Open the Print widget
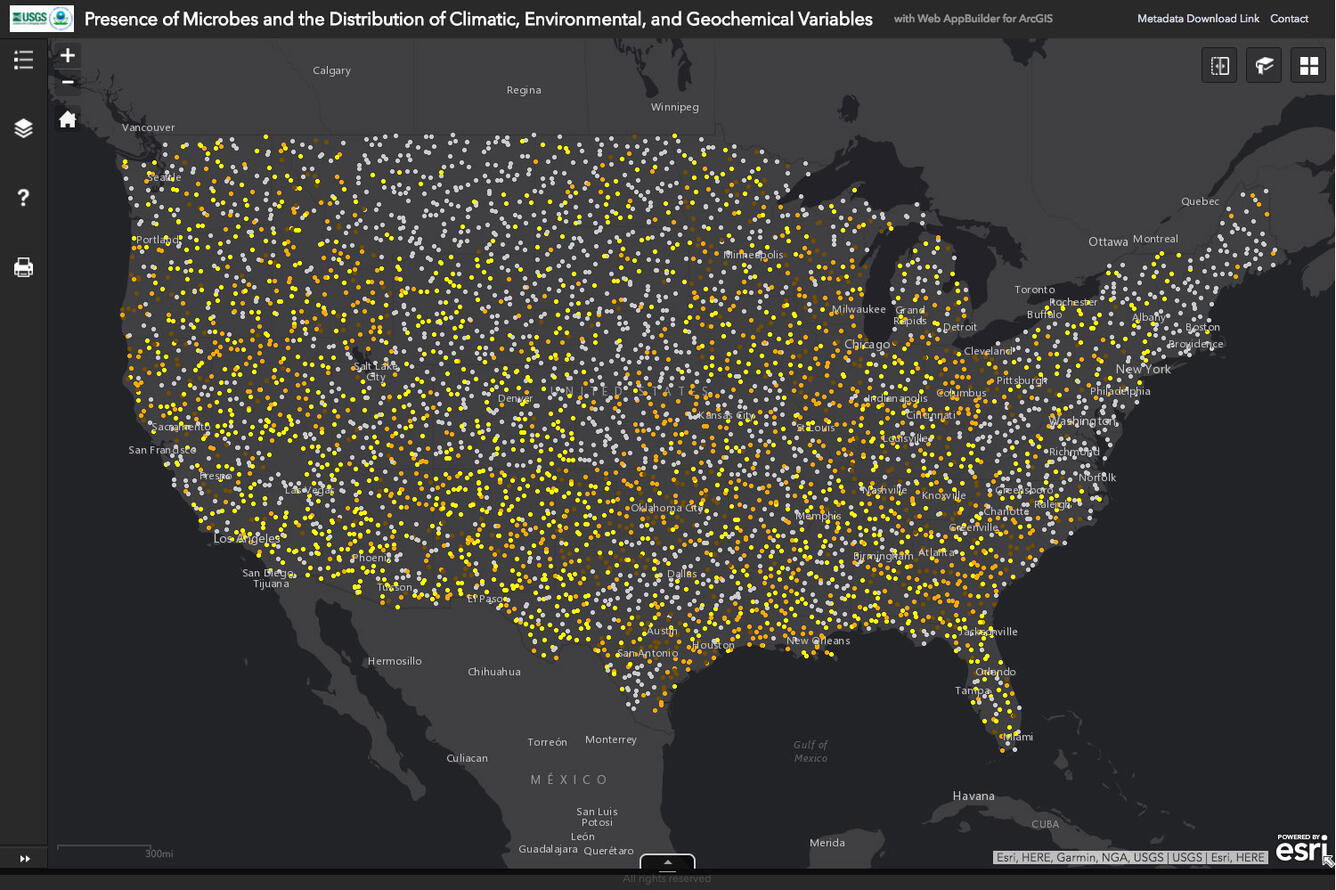 [23, 267]
